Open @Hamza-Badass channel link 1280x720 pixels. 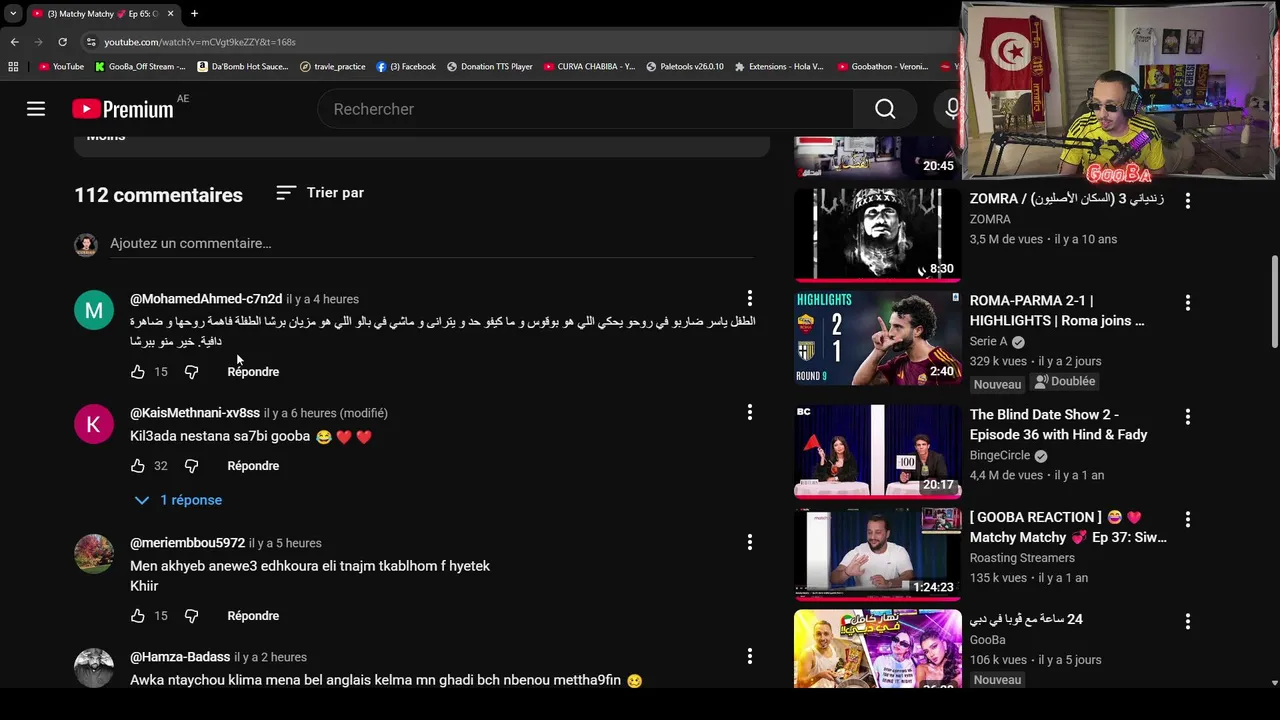pyautogui.click(x=180, y=657)
